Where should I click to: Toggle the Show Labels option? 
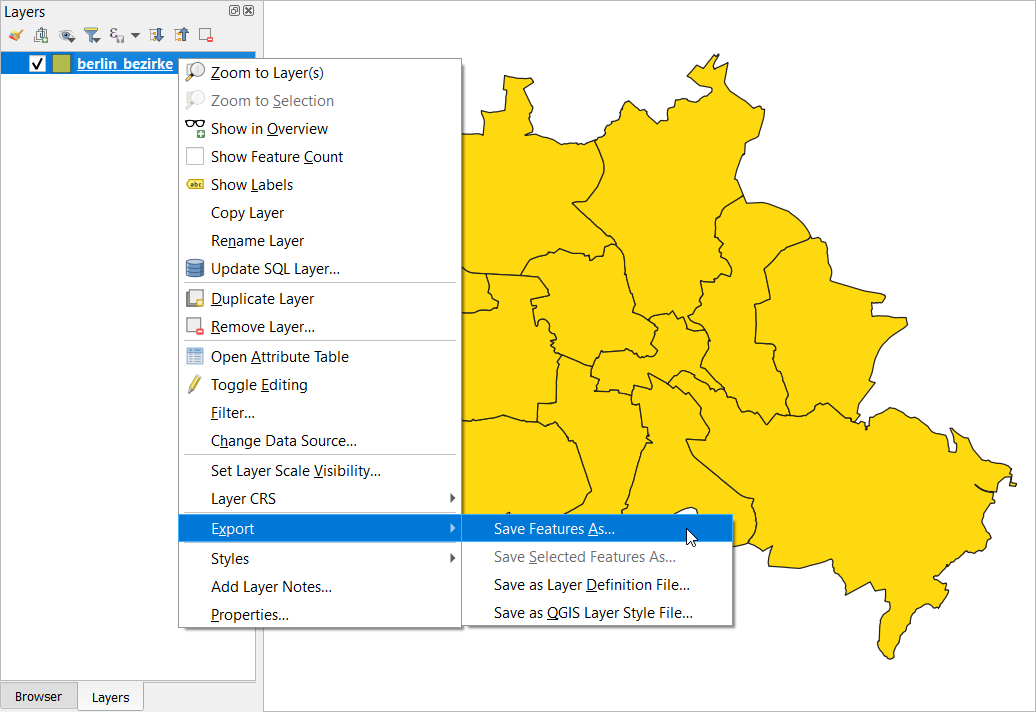pos(251,185)
